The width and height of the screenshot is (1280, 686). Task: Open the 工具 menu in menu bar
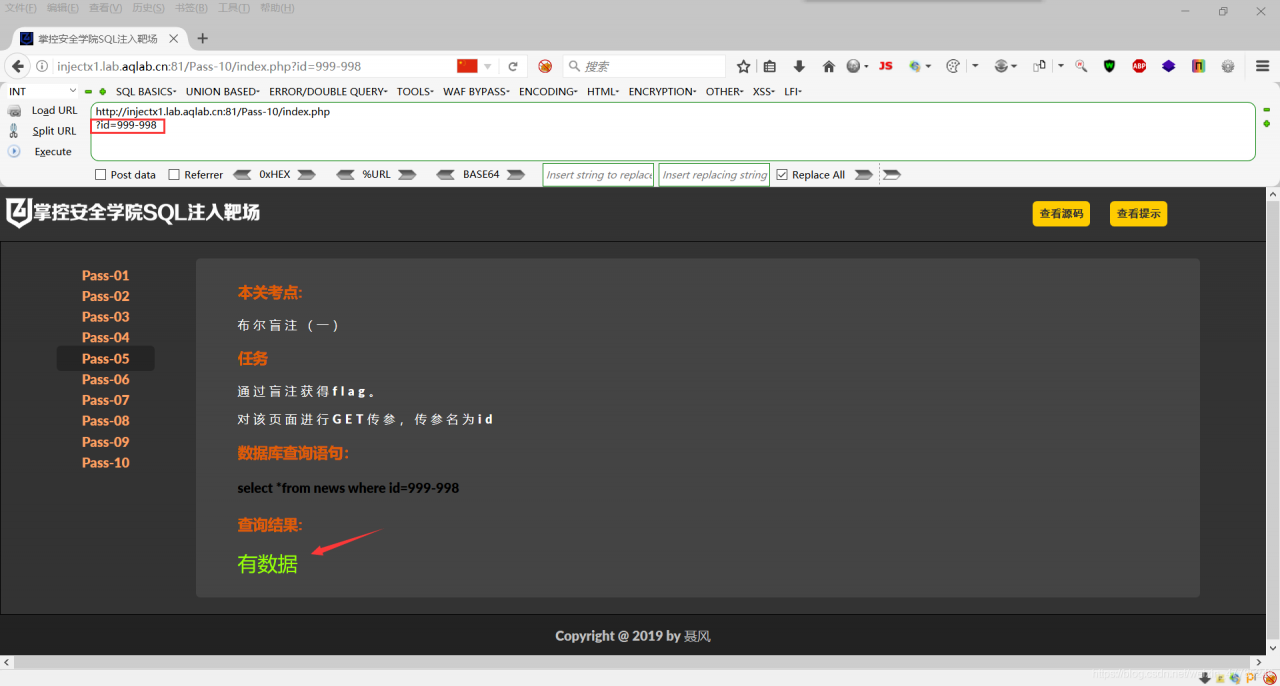pos(233,8)
